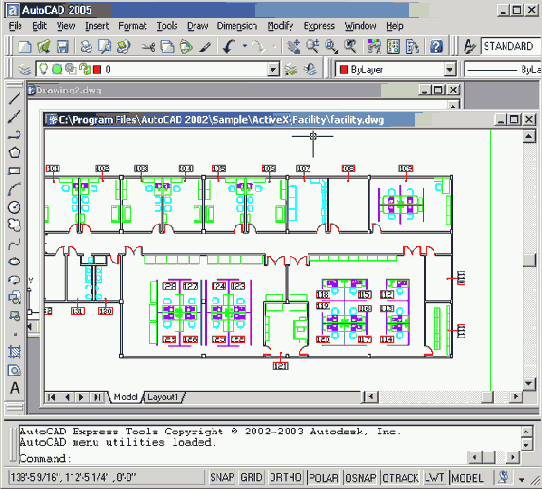Click the Command prompt line
542x489 pixels.
point(242,458)
